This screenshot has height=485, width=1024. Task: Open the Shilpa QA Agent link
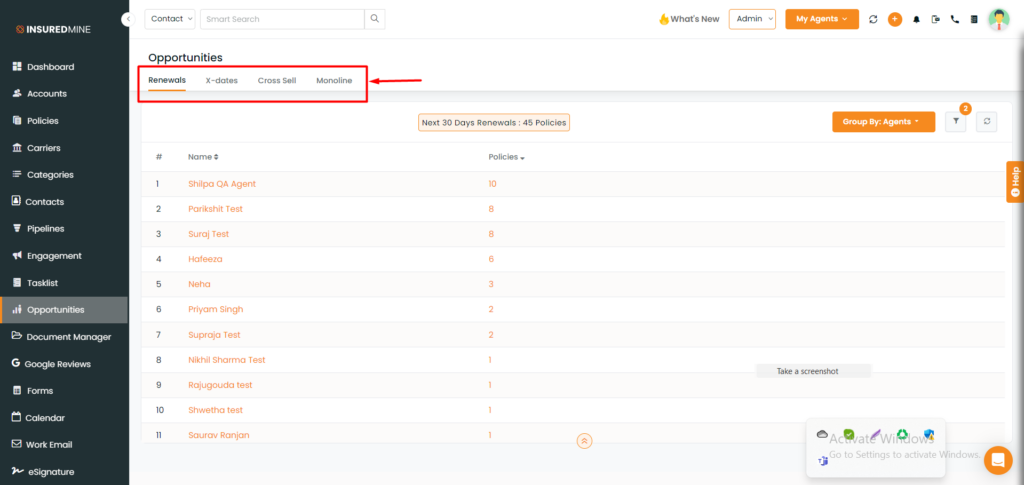(x=222, y=184)
